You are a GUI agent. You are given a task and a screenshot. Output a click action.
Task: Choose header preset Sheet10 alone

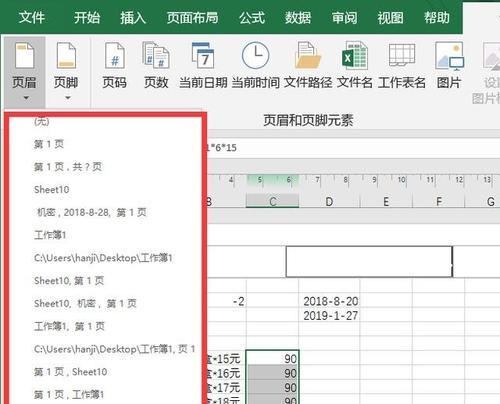(x=105, y=190)
